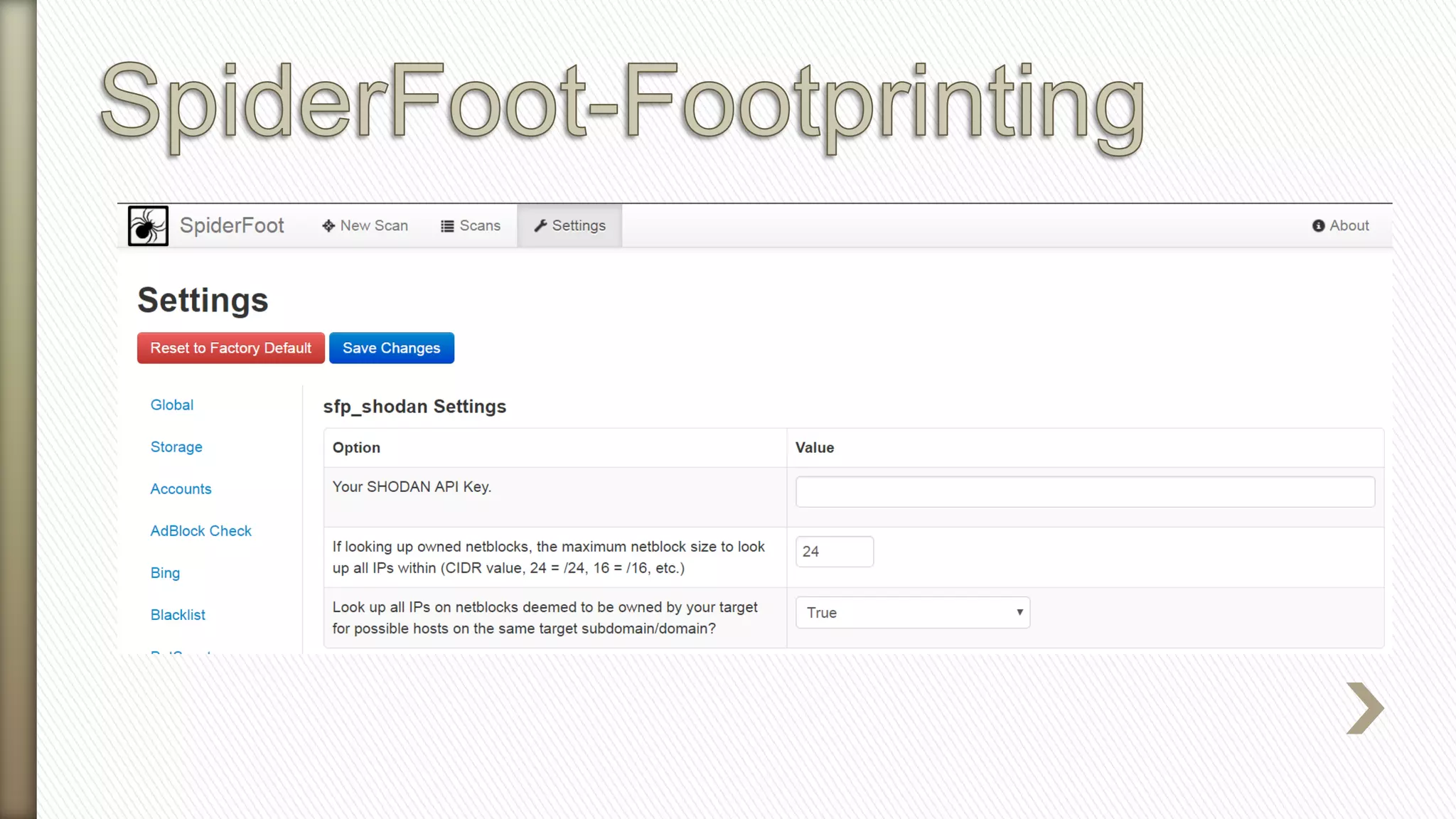
Task: Select Bing module settings
Action: (x=165, y=573)
